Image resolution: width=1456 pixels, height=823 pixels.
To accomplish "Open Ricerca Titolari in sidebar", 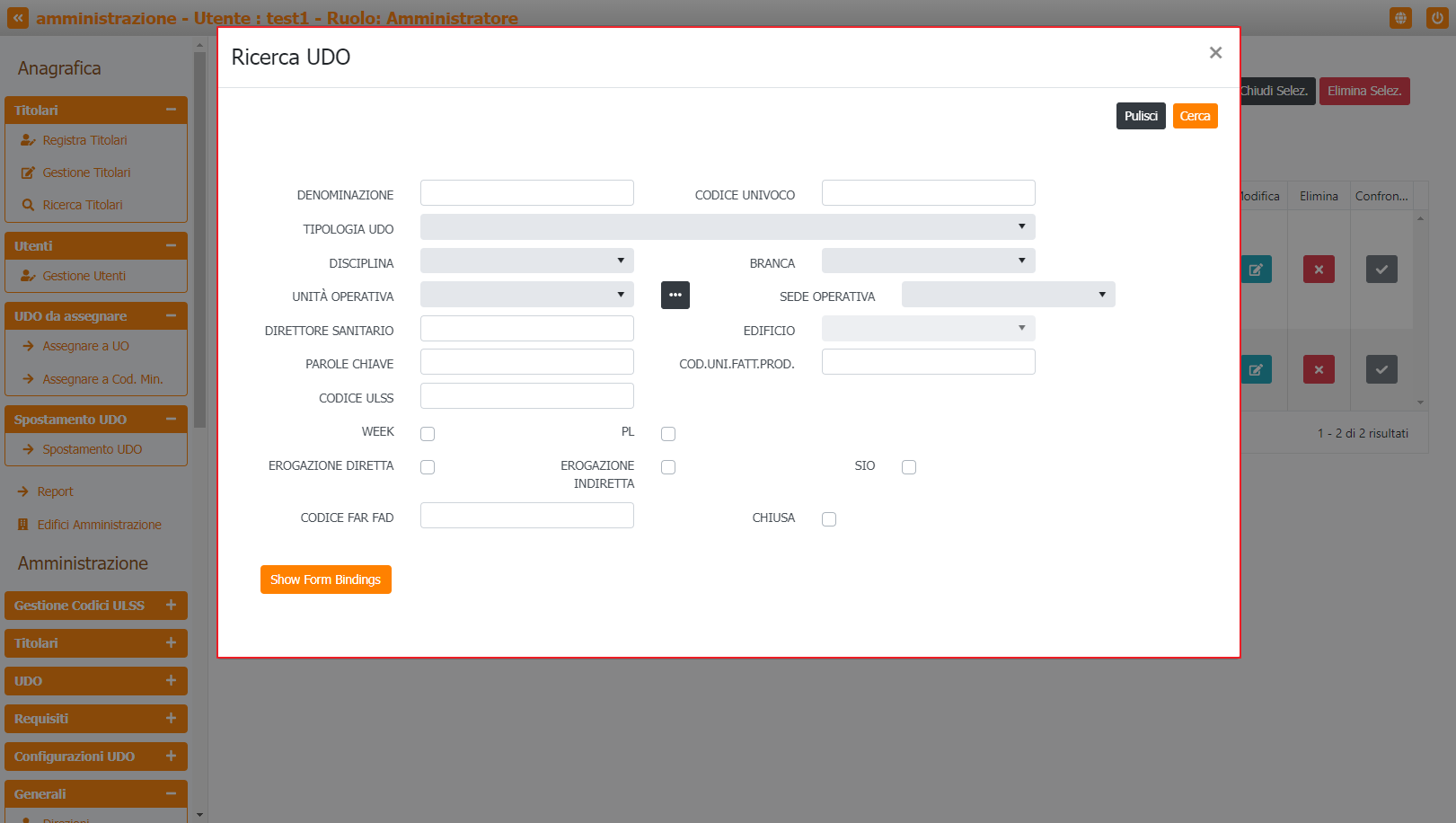I will 83,205.
